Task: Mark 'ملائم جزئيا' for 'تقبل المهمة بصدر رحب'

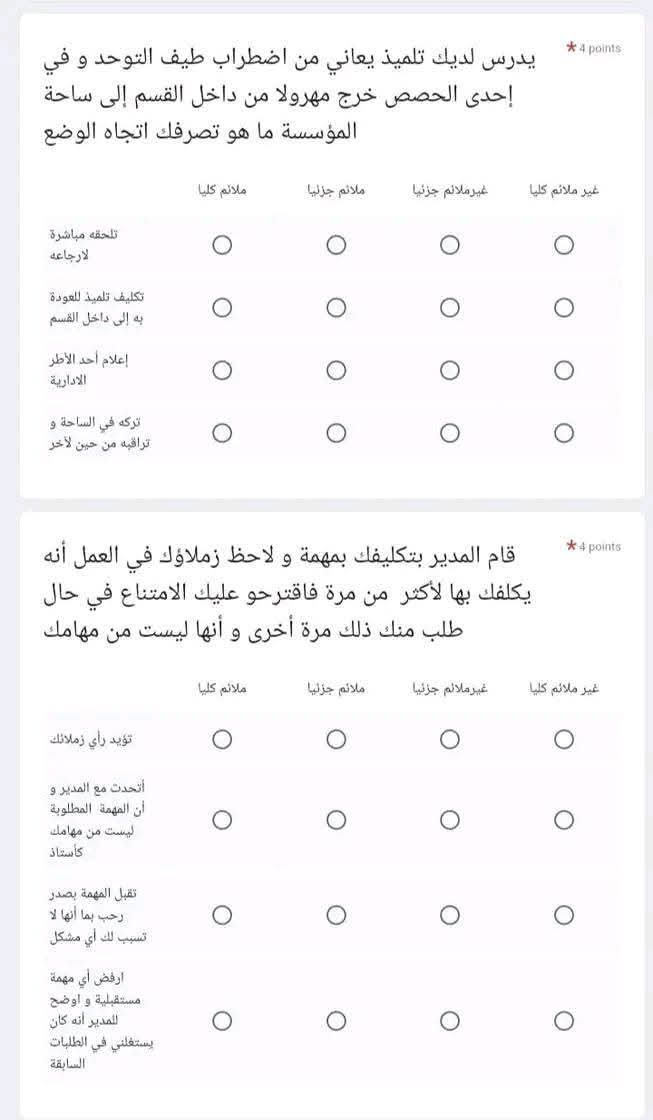Action: 336,915
